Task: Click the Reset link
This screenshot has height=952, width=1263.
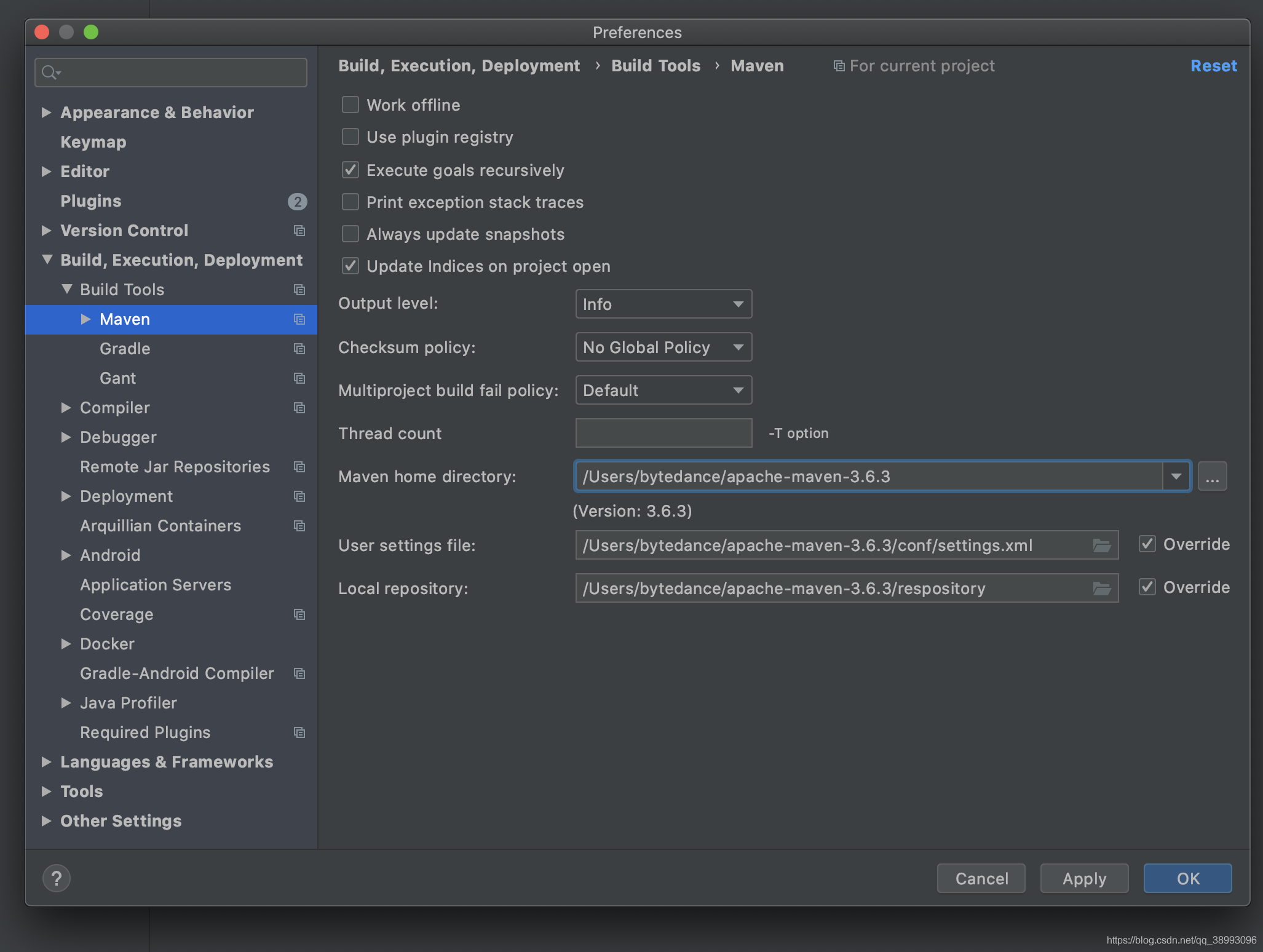Action: (1213, 66)
